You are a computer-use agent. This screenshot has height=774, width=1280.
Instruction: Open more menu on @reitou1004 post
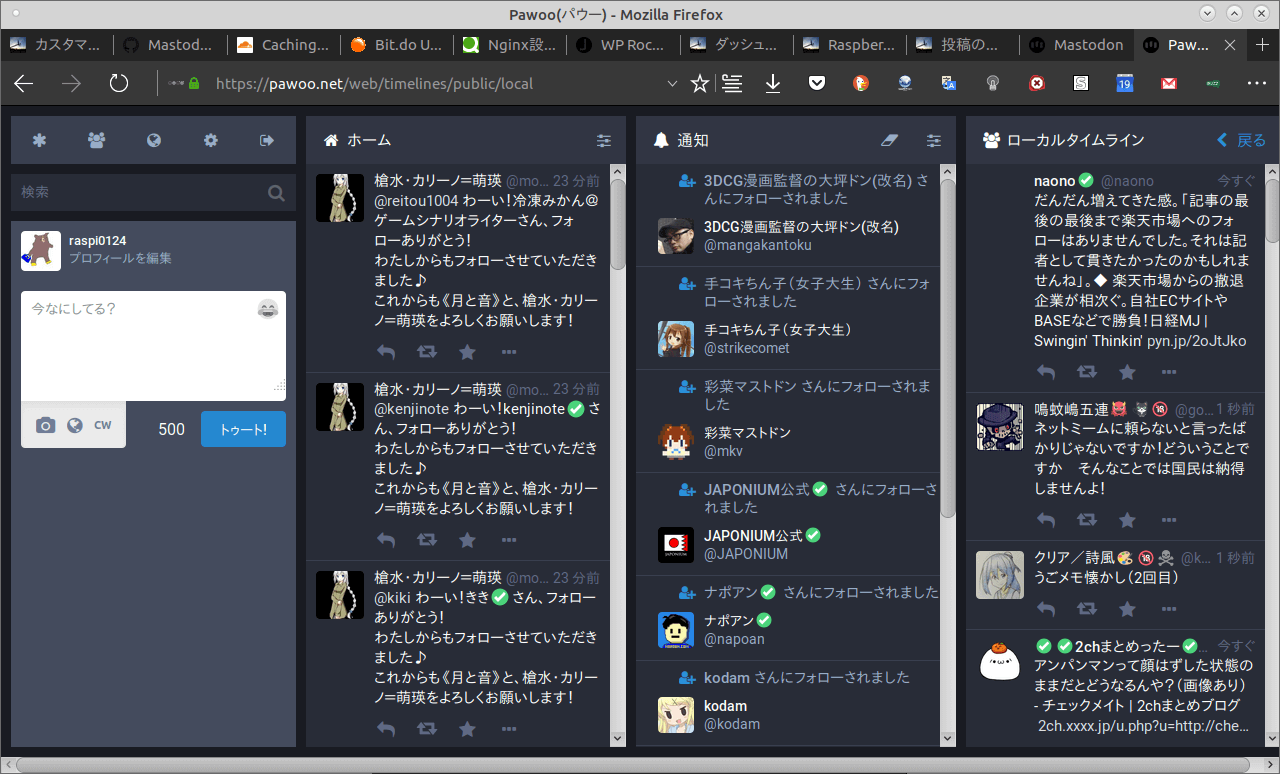(508, 352)
